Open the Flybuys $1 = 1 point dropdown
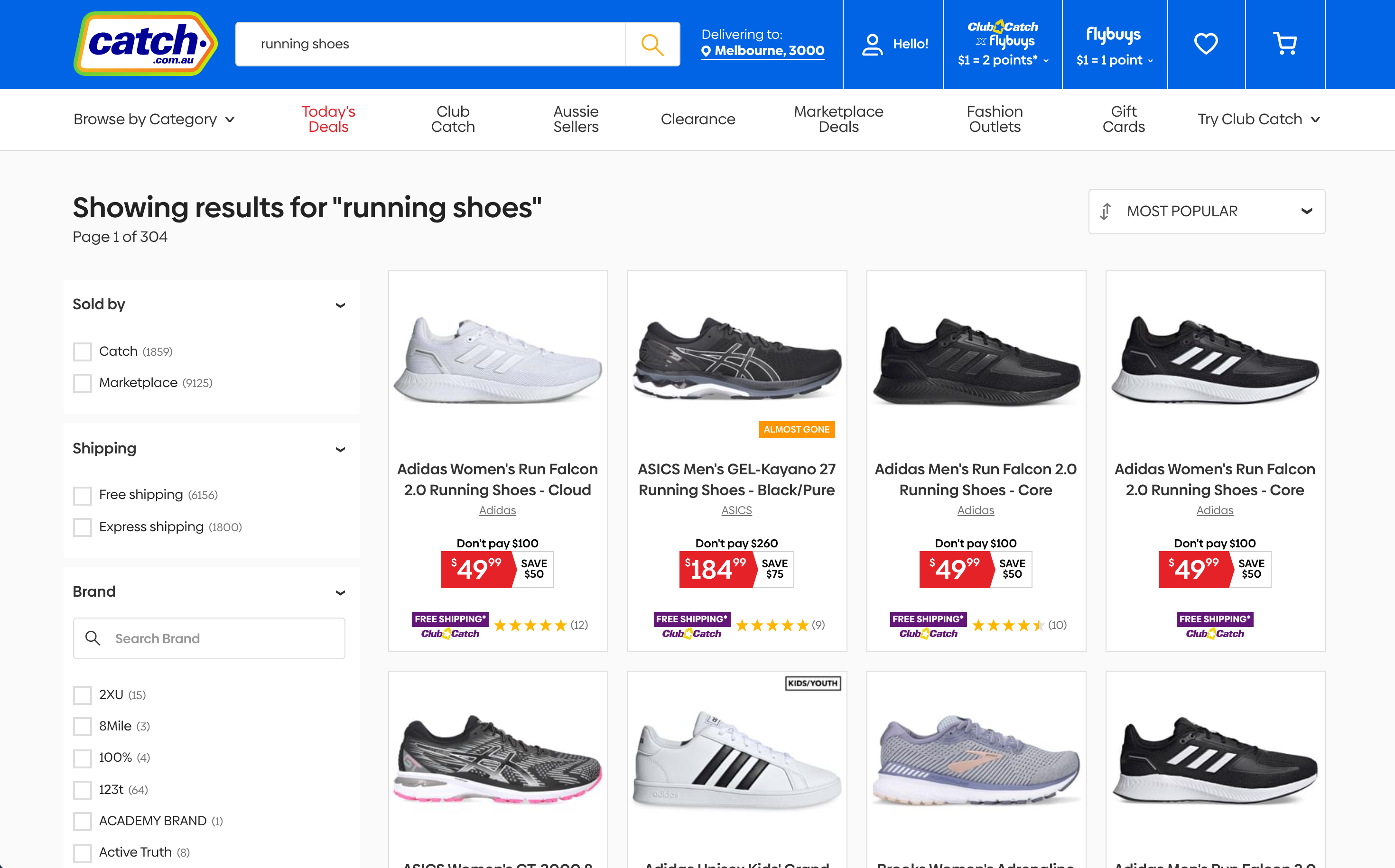 coord(1114,44)
